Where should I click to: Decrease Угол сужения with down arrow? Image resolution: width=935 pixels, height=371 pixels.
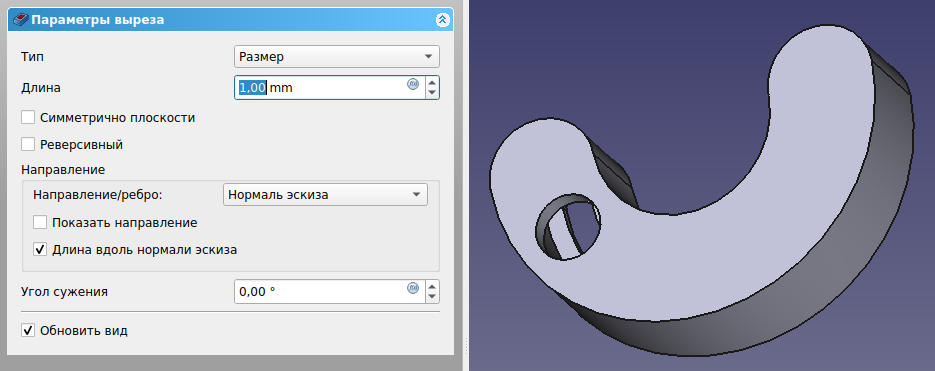(x=432, y=297)
